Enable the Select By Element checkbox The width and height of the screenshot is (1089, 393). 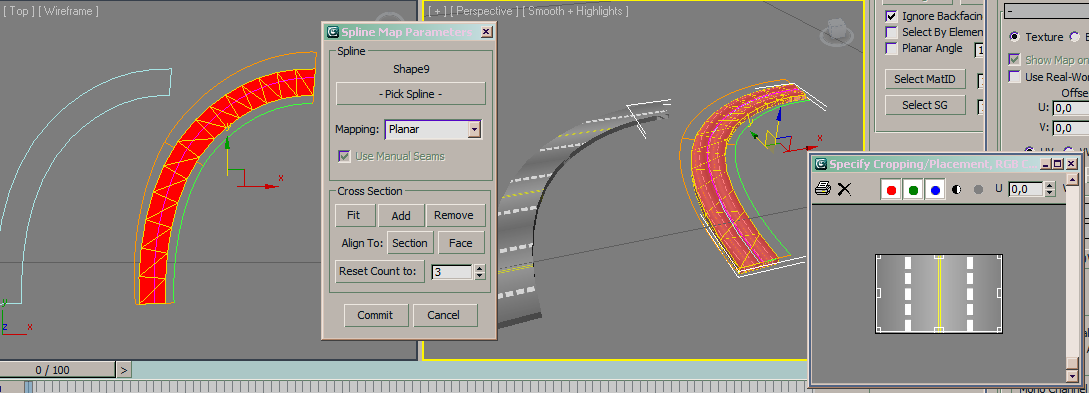pos(891,32)
